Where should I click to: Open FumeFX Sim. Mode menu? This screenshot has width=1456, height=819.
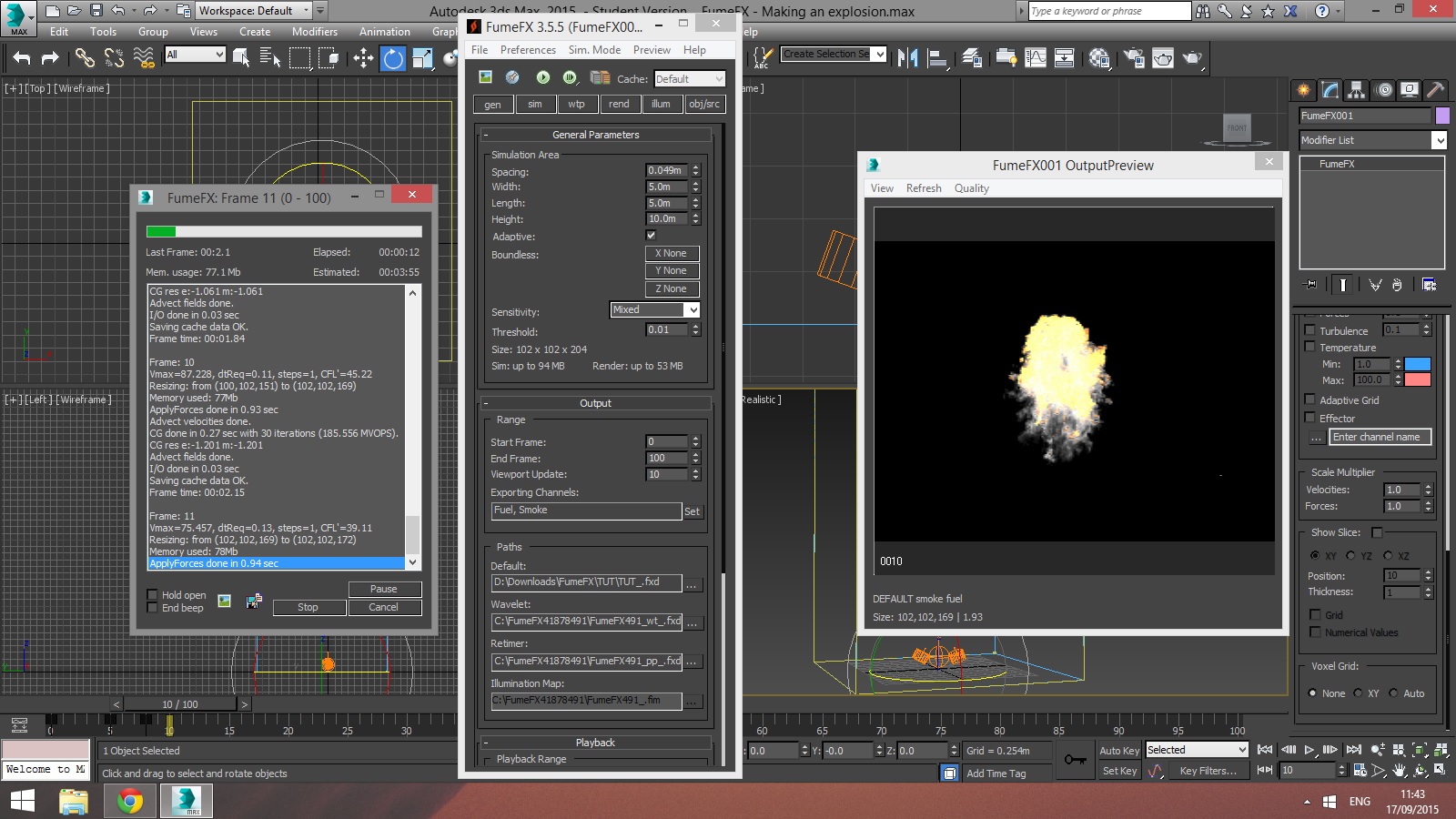pyautogui.click(x=594, y=50)
